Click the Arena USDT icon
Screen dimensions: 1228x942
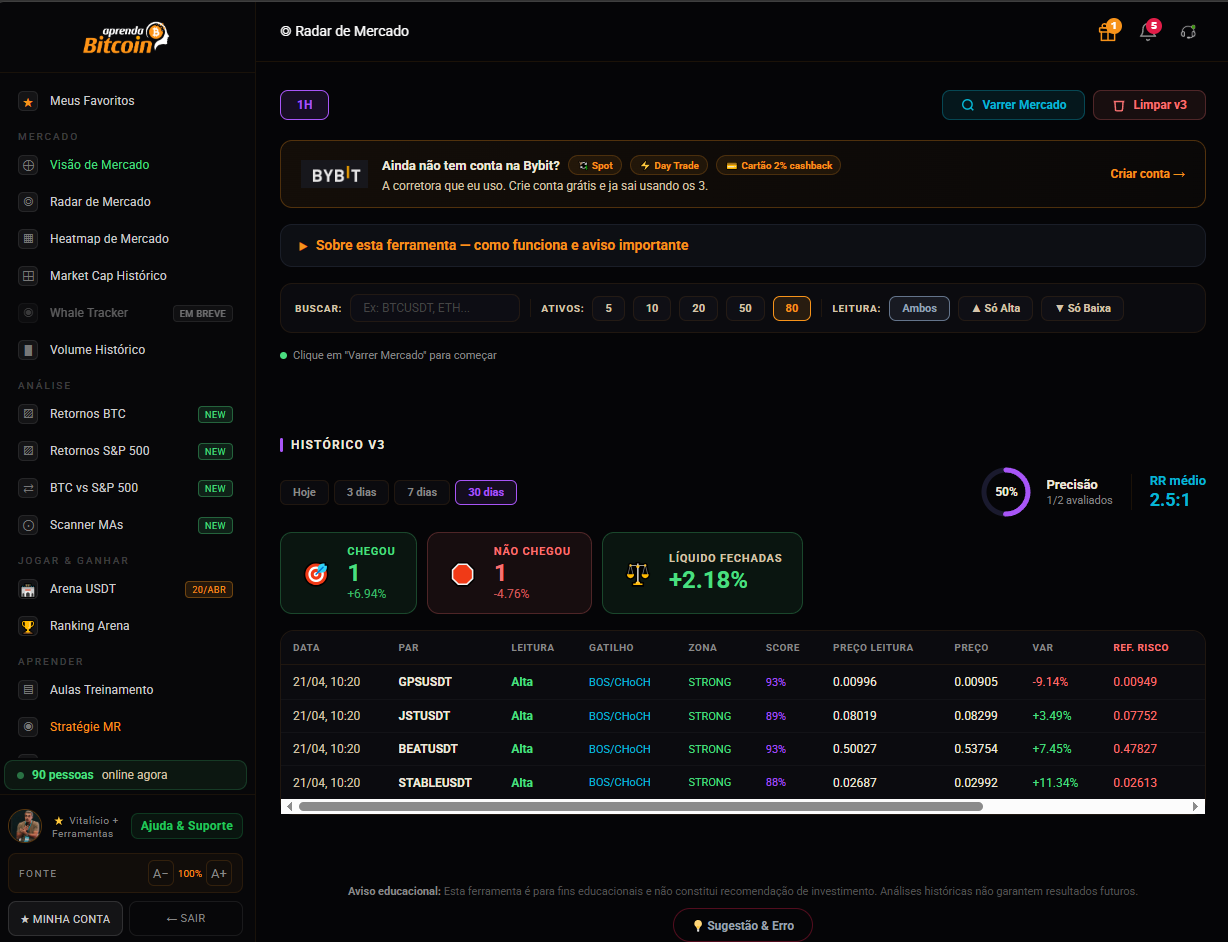point(29,589)
